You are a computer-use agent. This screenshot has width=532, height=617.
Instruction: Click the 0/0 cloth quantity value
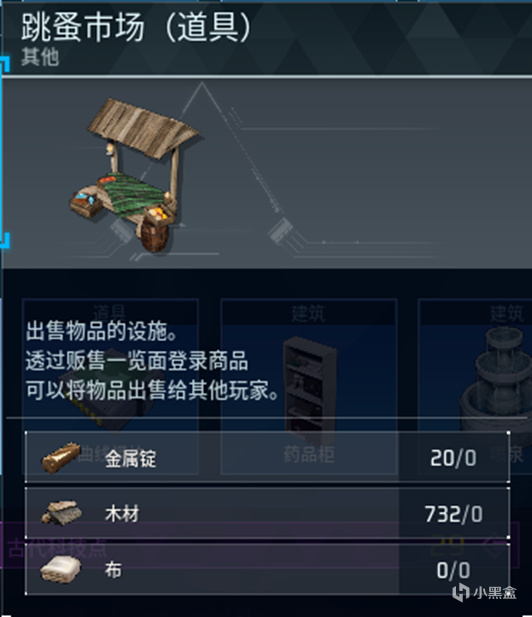point(453,570)
